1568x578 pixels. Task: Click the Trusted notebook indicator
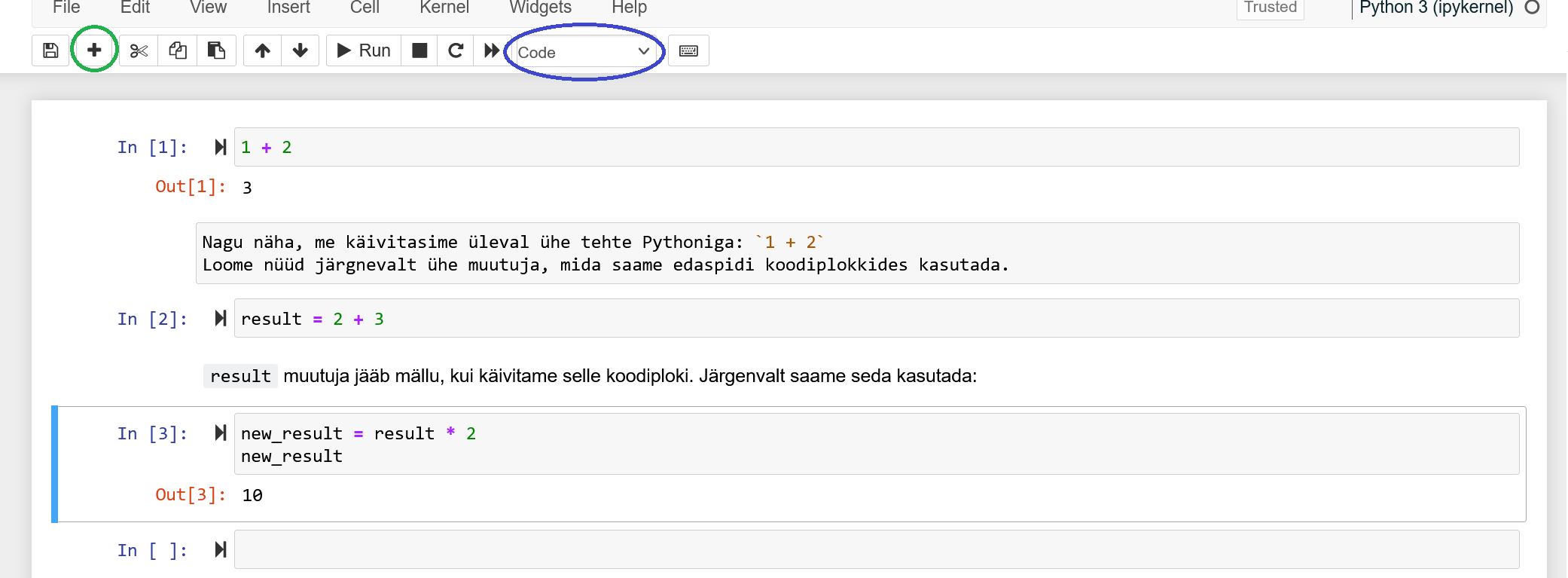(1270, 8)
